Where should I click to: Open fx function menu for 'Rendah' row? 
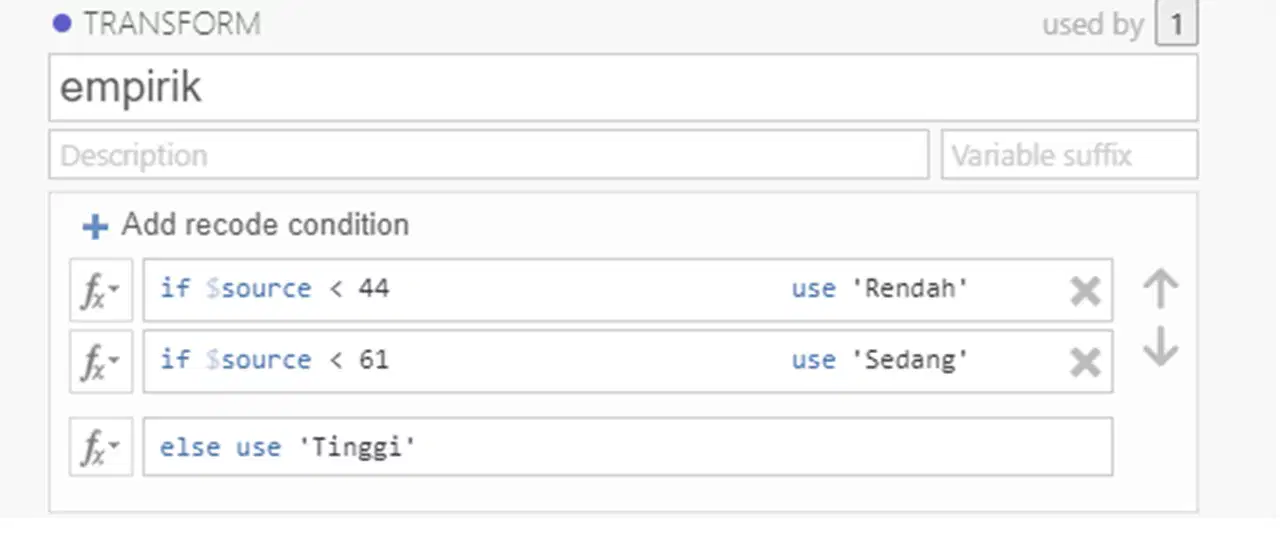point(101,290)
